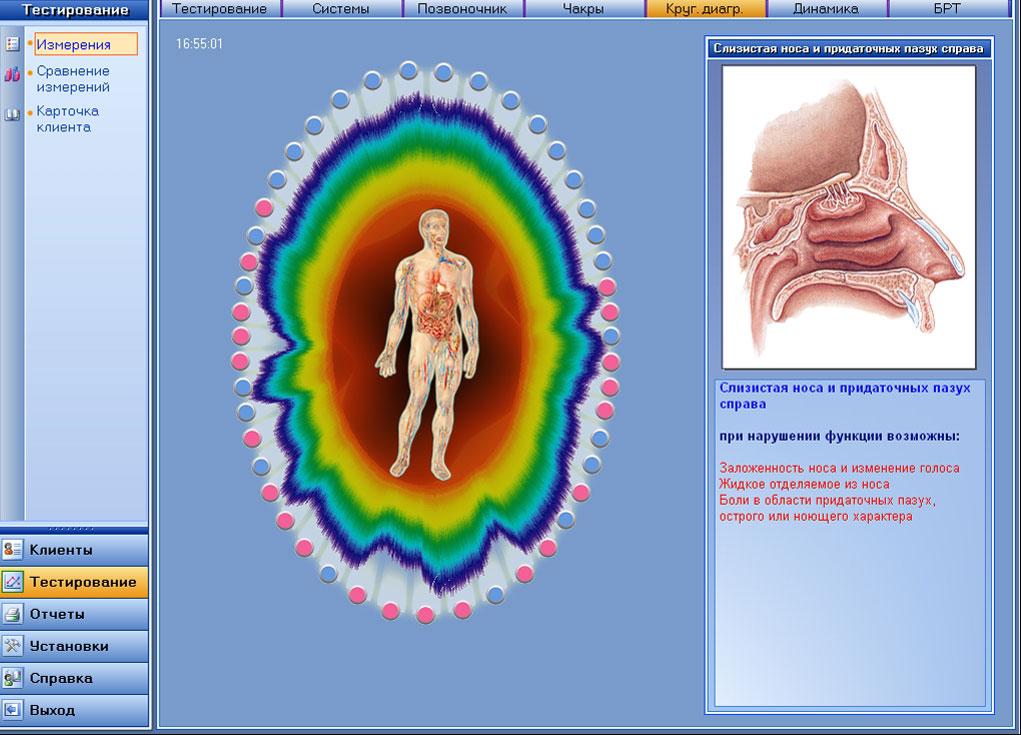Click the Выход exit arrow icon
Image resolution: width=1021 pixels, height=735 pixels.
[12, 710]
